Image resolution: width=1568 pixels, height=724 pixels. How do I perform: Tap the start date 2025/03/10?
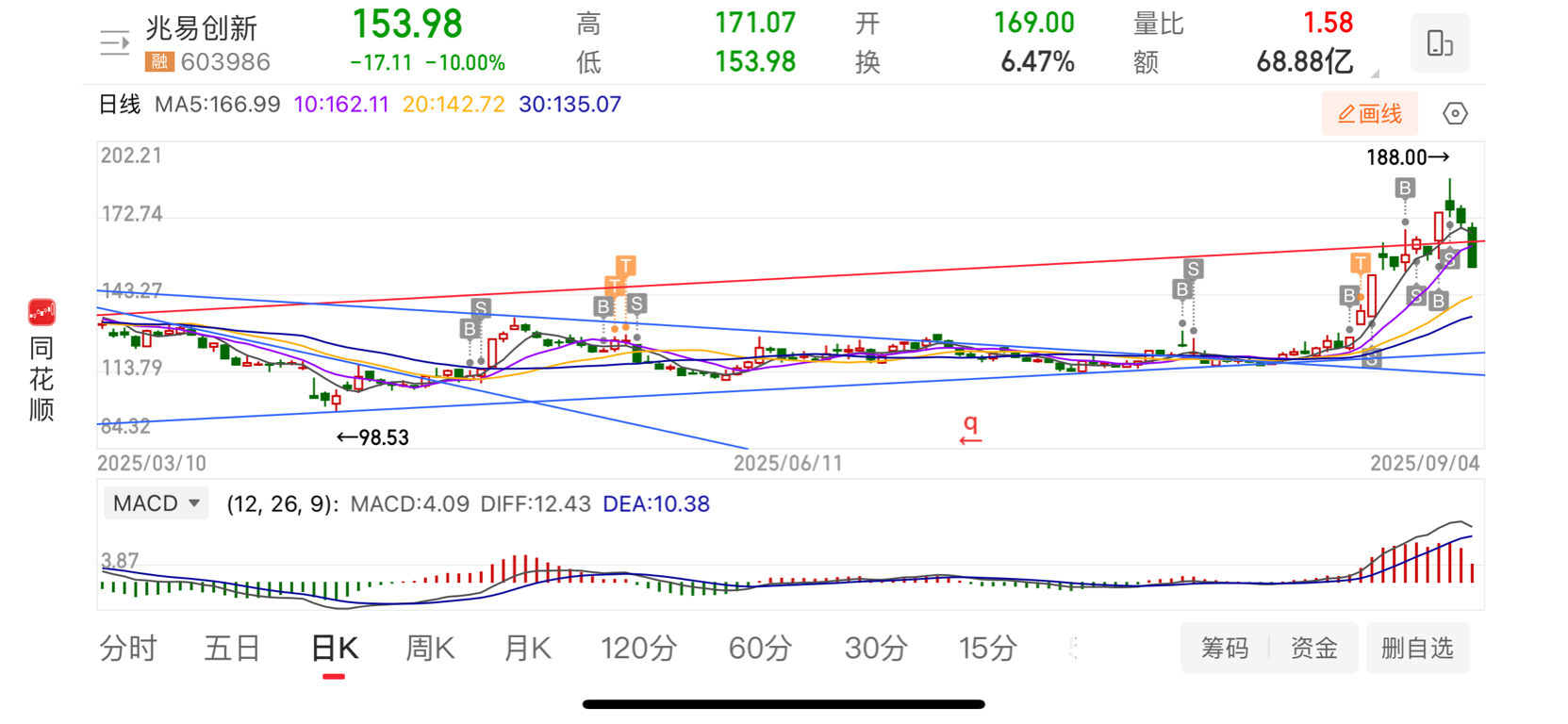click(152, 463)
